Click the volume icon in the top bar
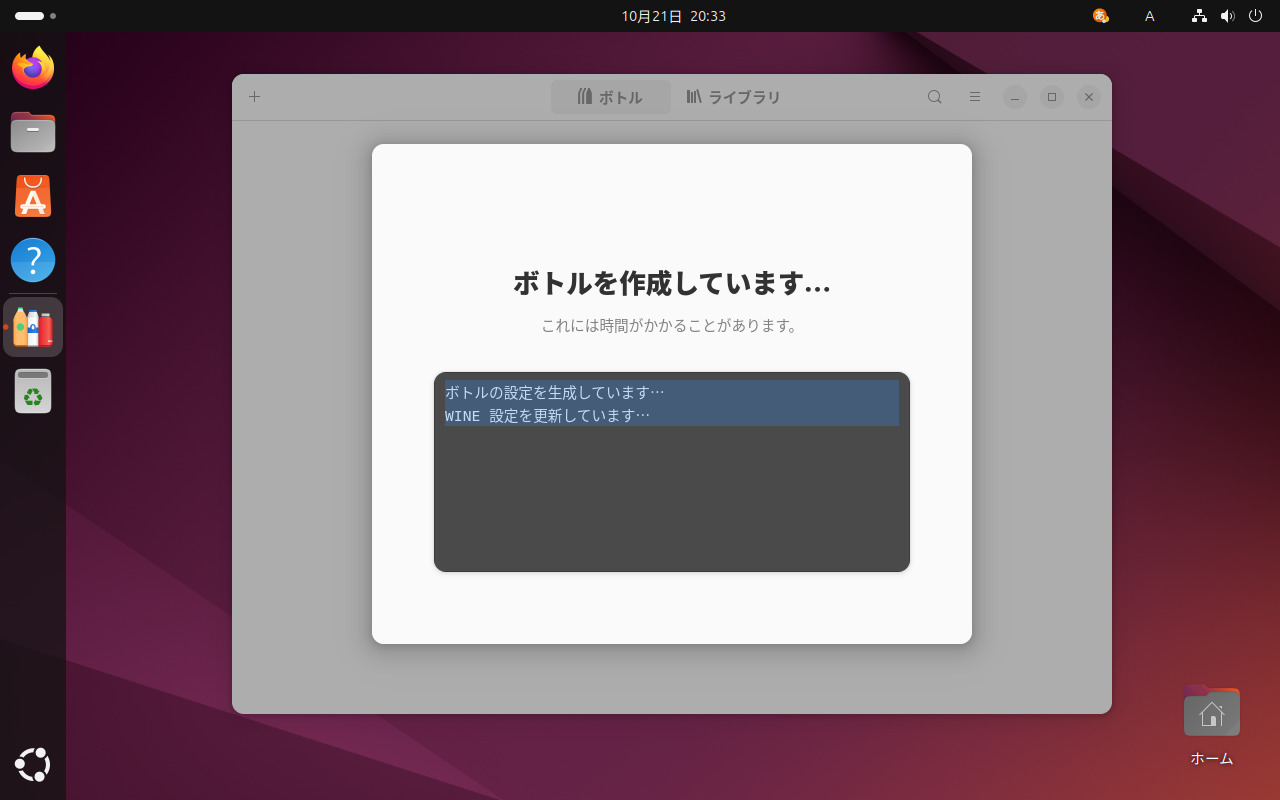Viewport: 1280px width, 800px height. tap(1228, 16)
